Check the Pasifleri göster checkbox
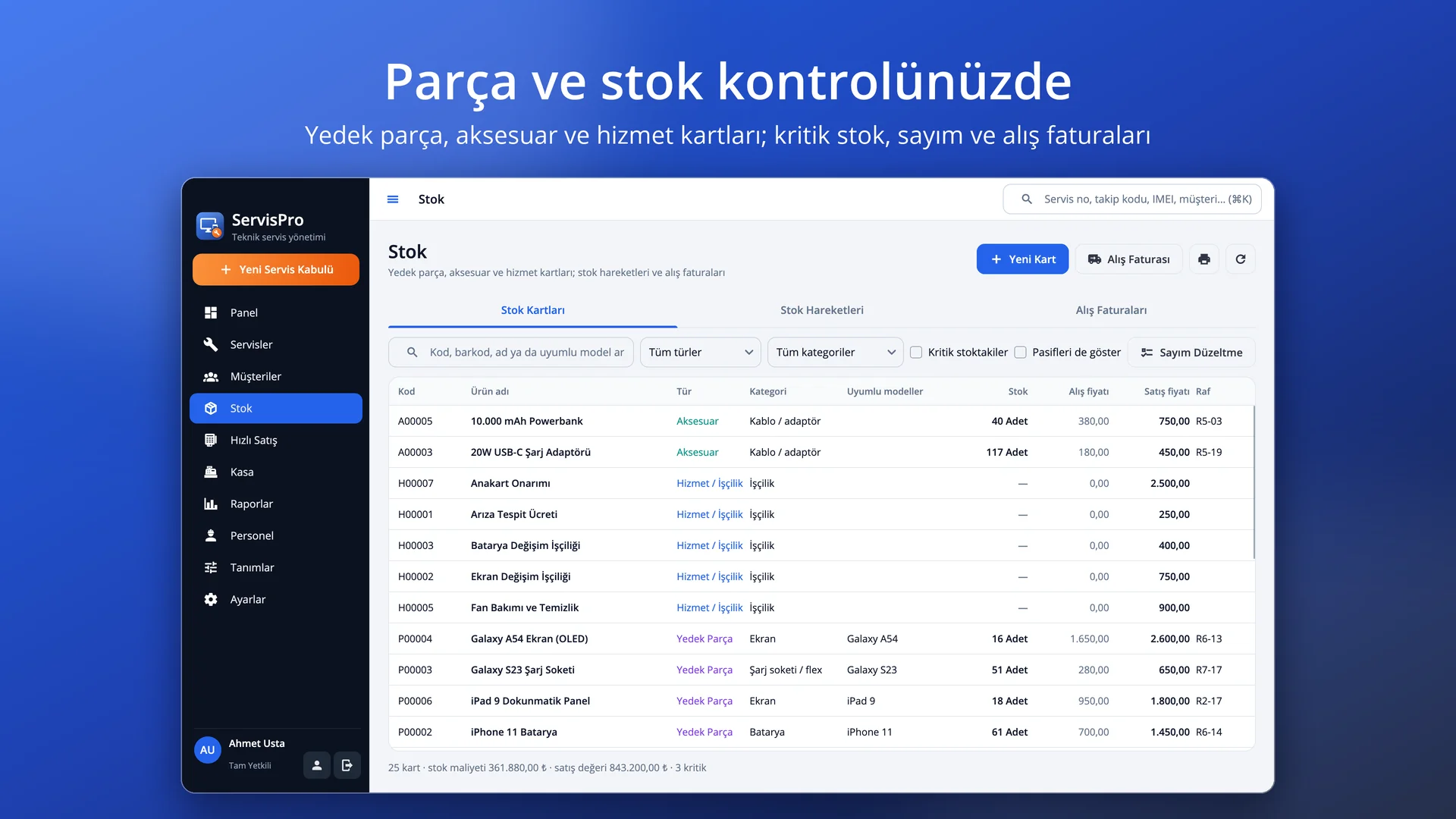The height and width of the screenshot is (819, 1456). pos(1021,353)
